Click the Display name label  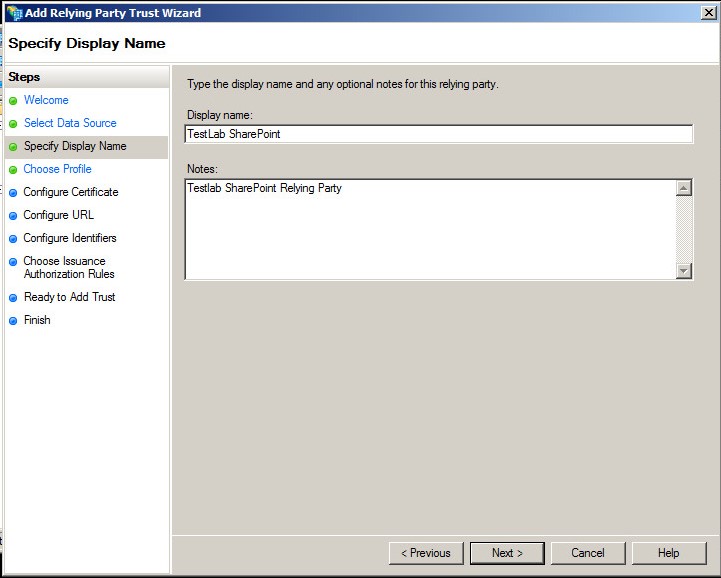coord(220,115)
